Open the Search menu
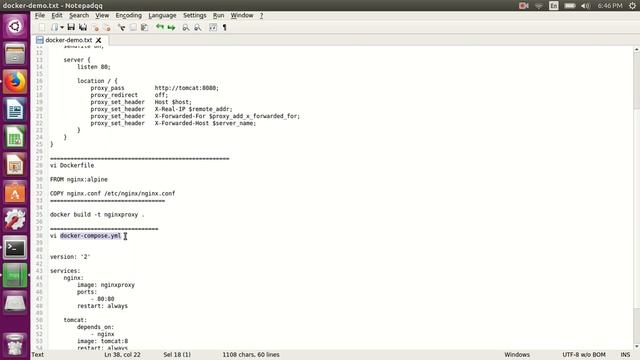Viewport: 640px width, 360px height. pos(79,15)
